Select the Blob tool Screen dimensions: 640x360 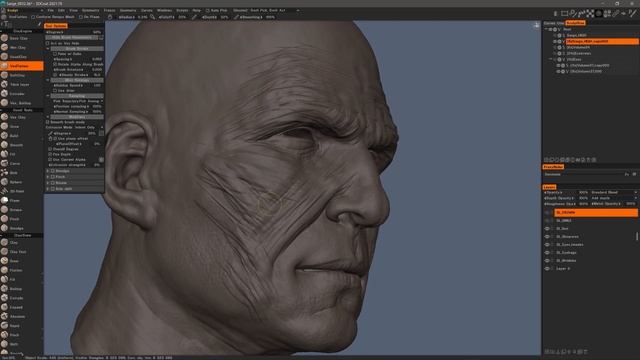click(14, 173)
